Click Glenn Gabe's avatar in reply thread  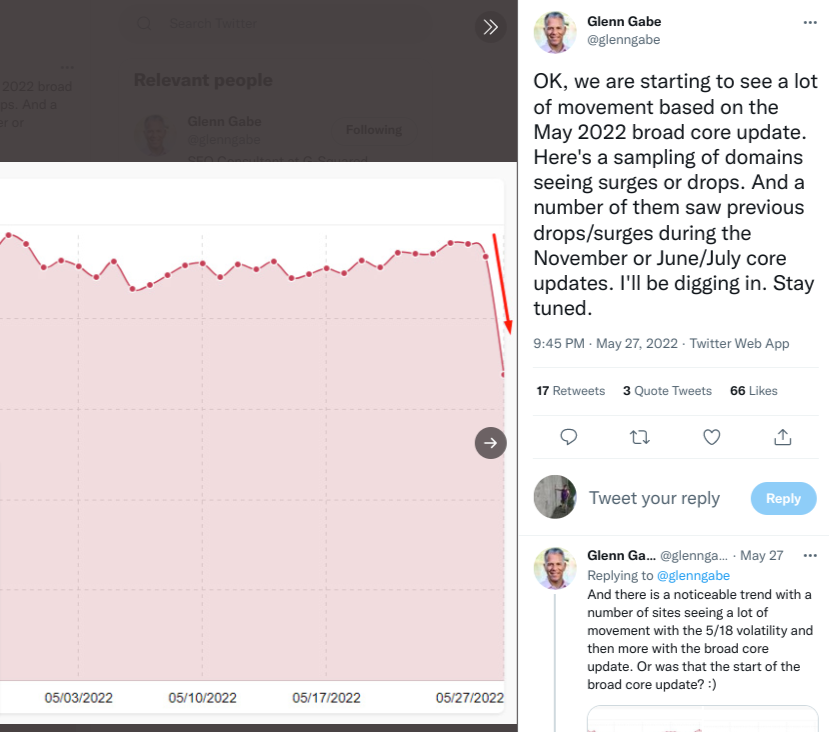point(555,568)
